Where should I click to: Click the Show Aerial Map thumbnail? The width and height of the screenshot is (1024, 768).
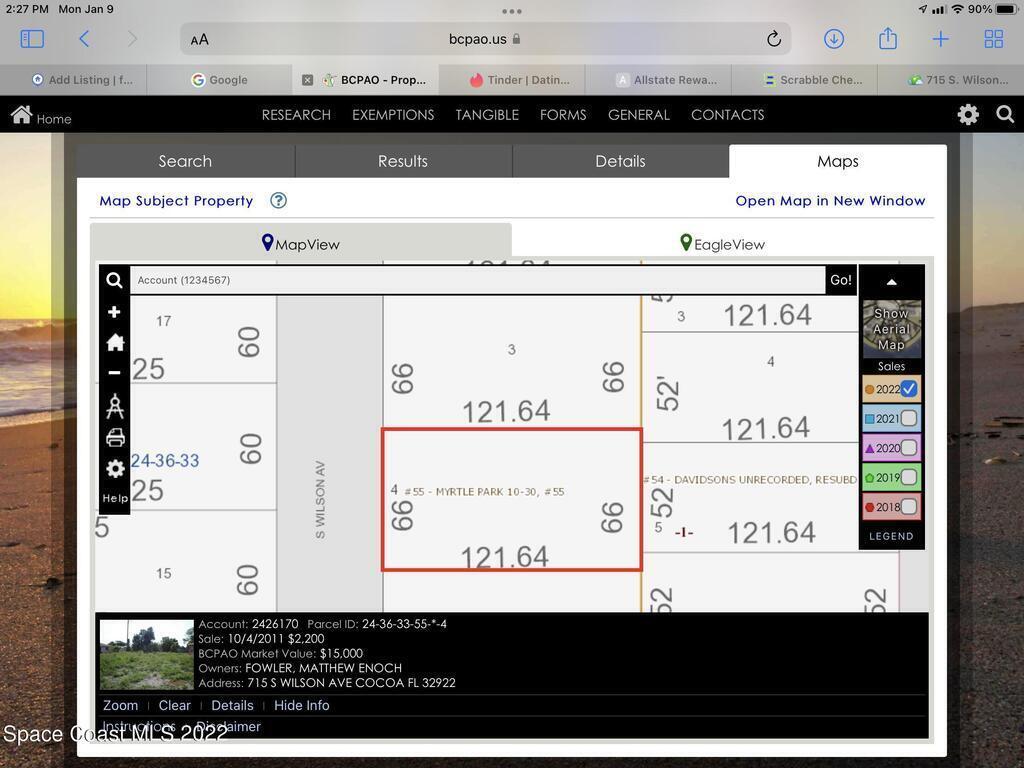pos(891,329)
